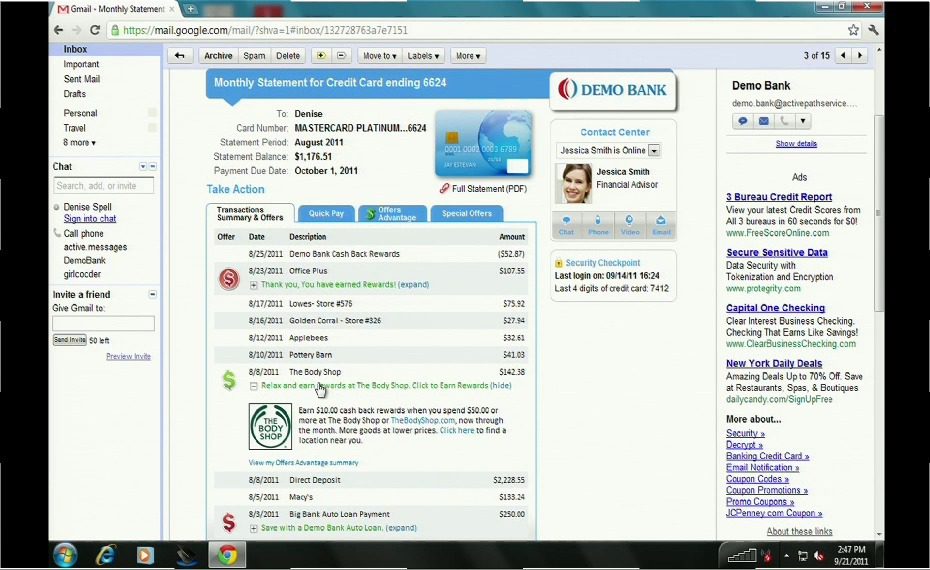This screenshot has height=570, width=930.
Task: Email Demo Bank using the envelope icon
Action: [763, 121]
